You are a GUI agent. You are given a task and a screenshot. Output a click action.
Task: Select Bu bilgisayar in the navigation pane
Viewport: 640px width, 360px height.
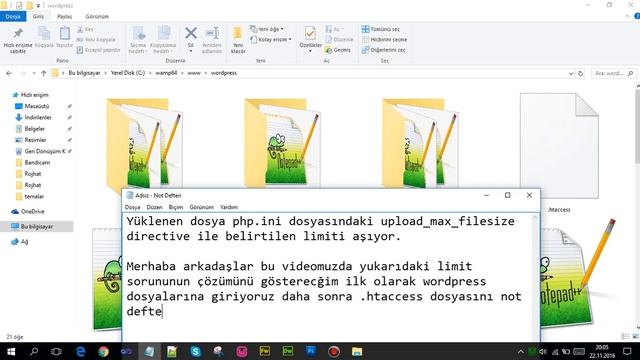37,227
